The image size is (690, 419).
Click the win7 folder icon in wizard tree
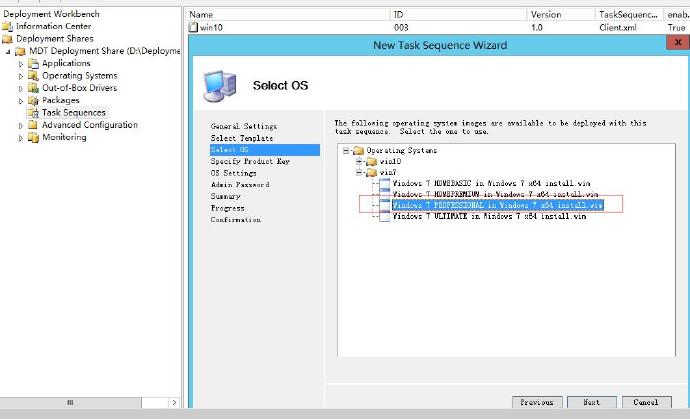(x=372, y=173)
